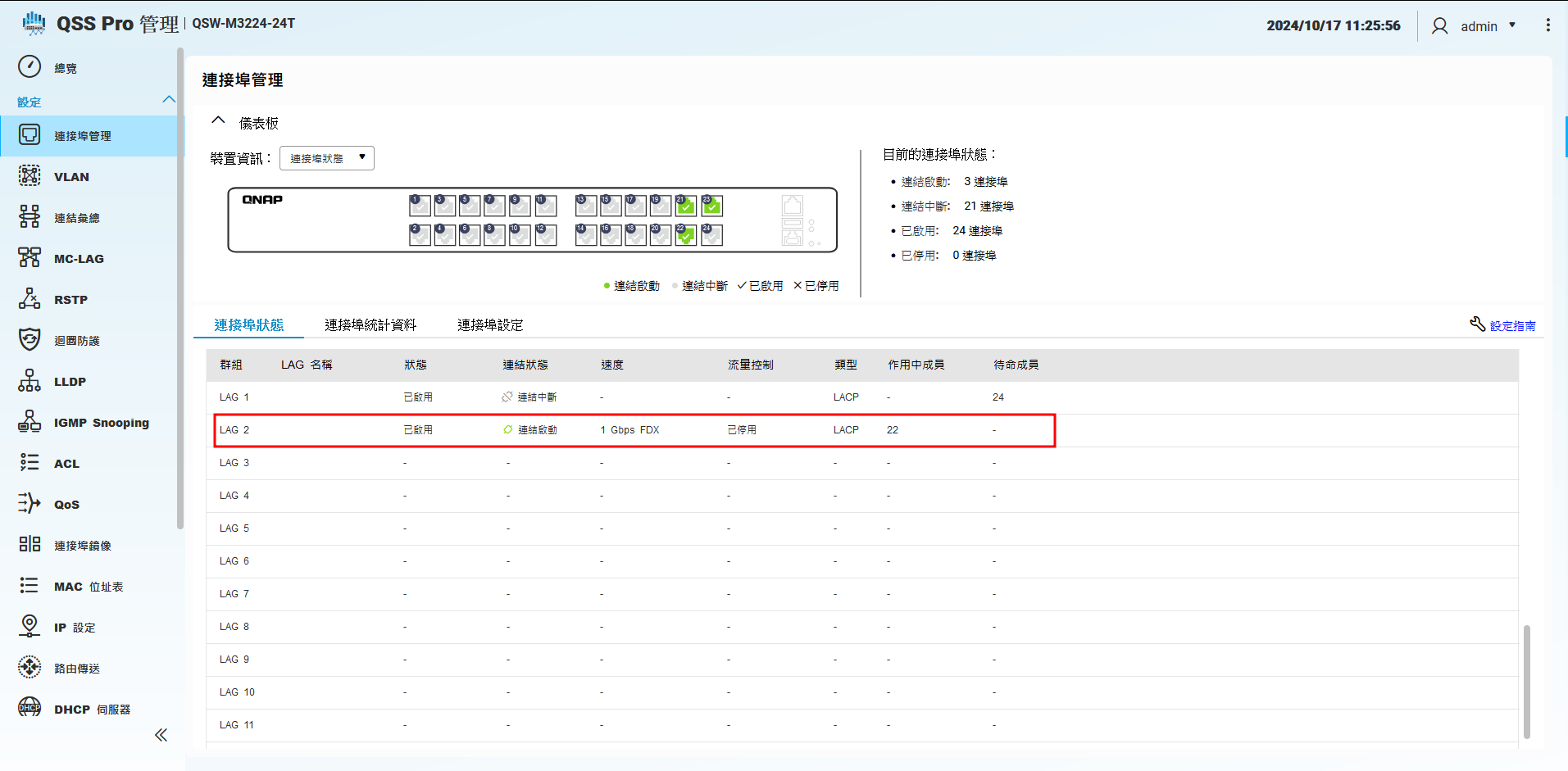Open the 總覽 overview dashboard icon
Image resolution: width=1568 pixels, height=771 pixels.
point(30,66)
